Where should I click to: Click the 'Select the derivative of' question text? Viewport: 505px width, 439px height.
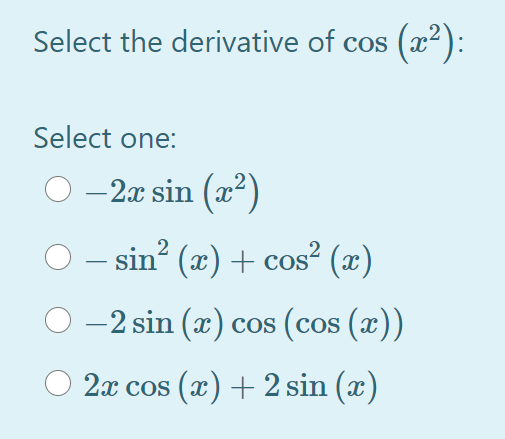(184, 42)
